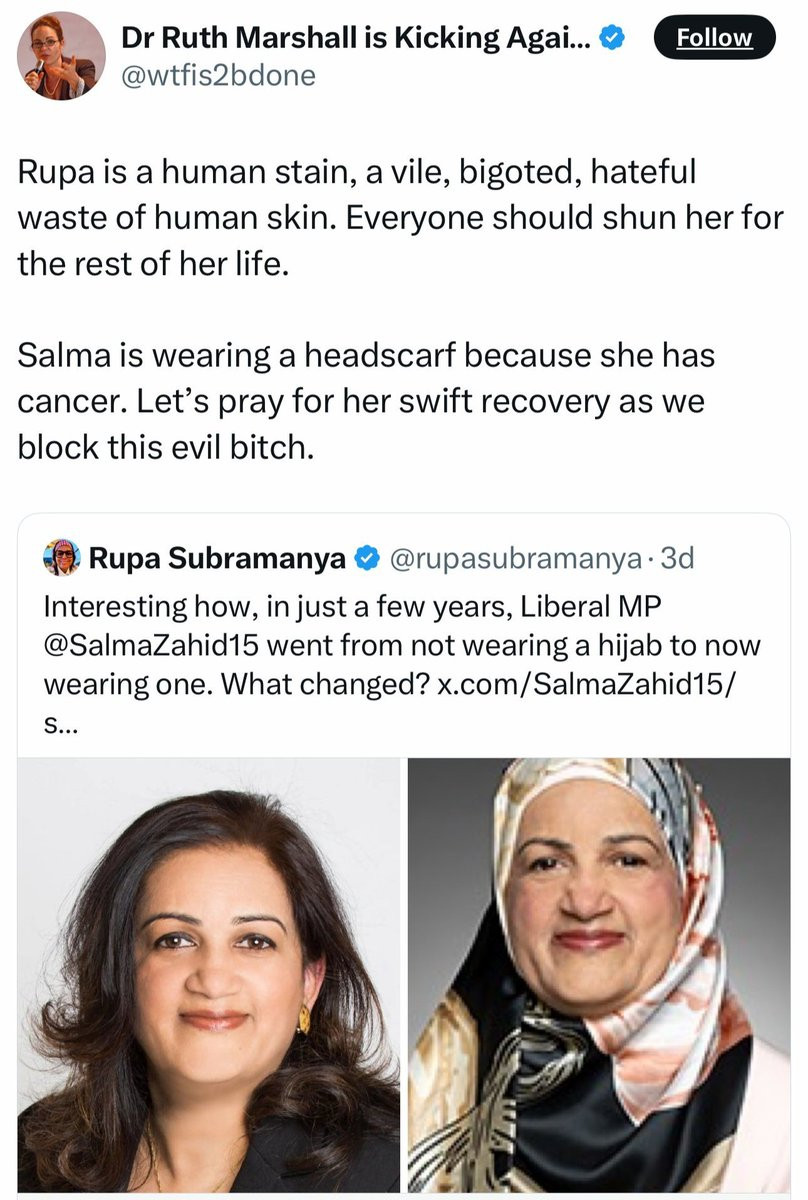Open the Dr Ruth Marshall display name
The height and width of the screenshot is (1200, 808).
pos(357,38)
